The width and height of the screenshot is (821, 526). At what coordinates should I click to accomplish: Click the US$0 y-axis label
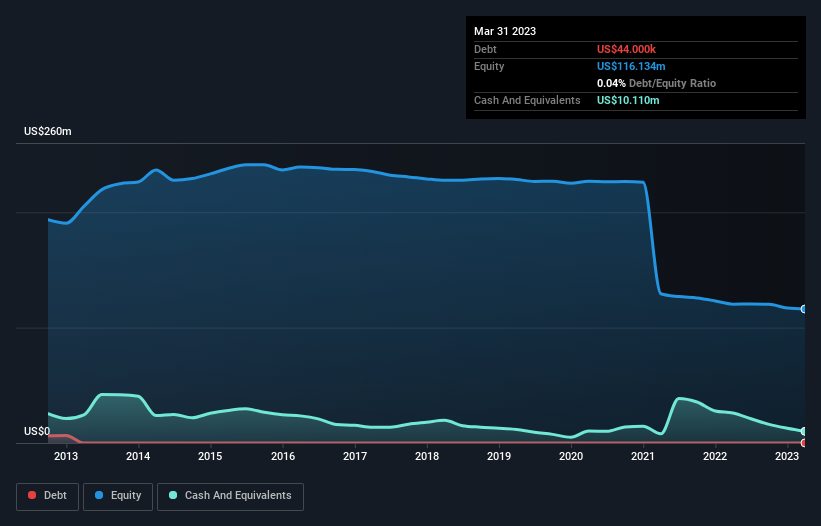coord(37,431)
